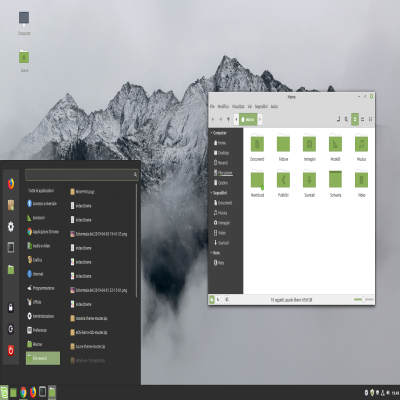Screen dimensions: 400x400
Task: Open the Visualizza menu in file manager
Action: point(238,106)
